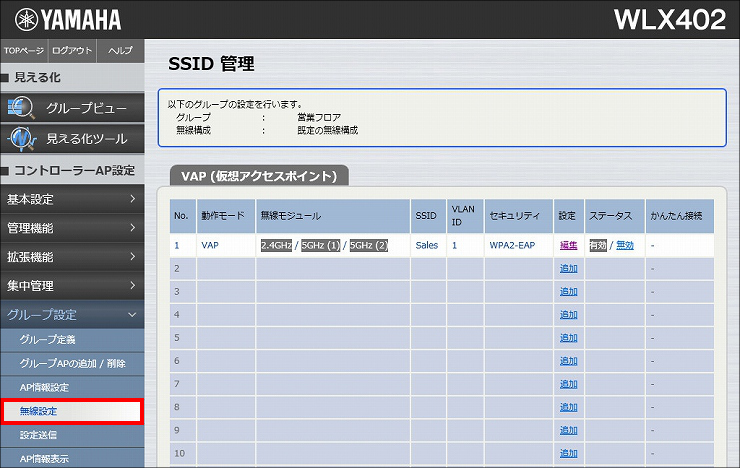
Task: Click 無効 link to disable VAP 1
Action: (x=625, y=245)
